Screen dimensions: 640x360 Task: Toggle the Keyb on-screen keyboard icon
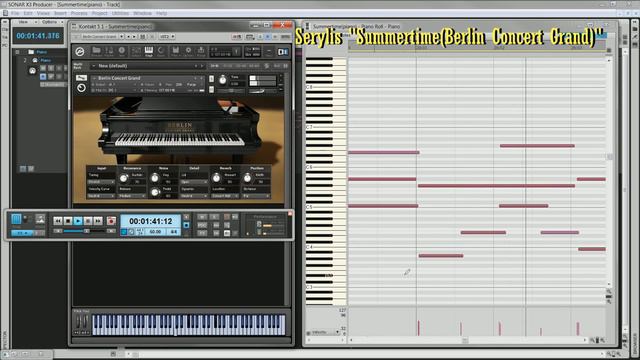[x=149, y=51]
